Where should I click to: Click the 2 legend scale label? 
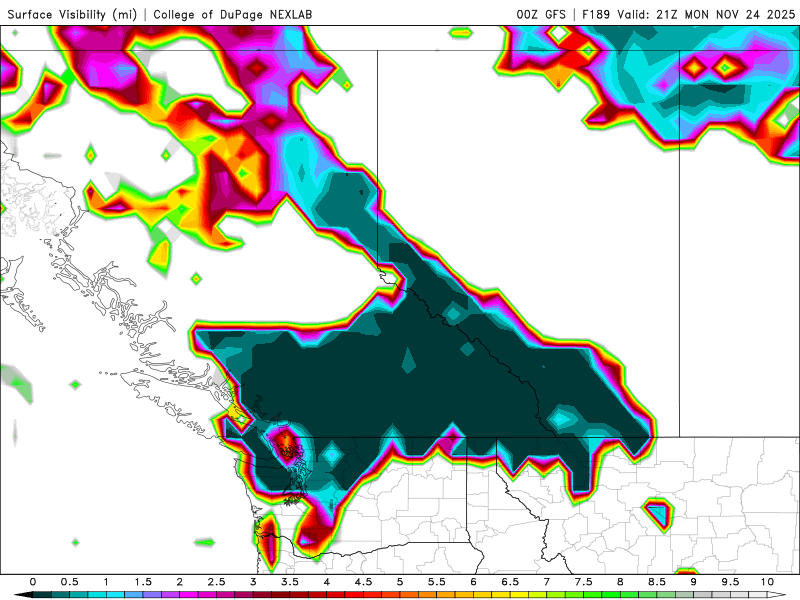click(180, 582)
